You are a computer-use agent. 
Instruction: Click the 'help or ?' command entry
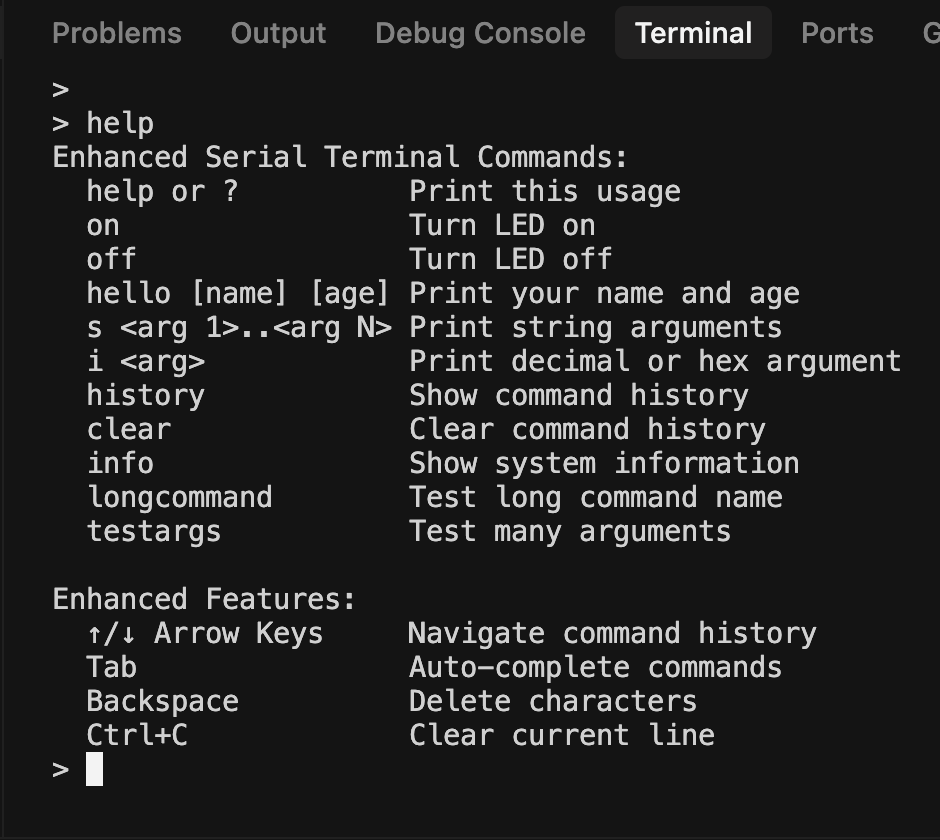click(x=162, y=191)
